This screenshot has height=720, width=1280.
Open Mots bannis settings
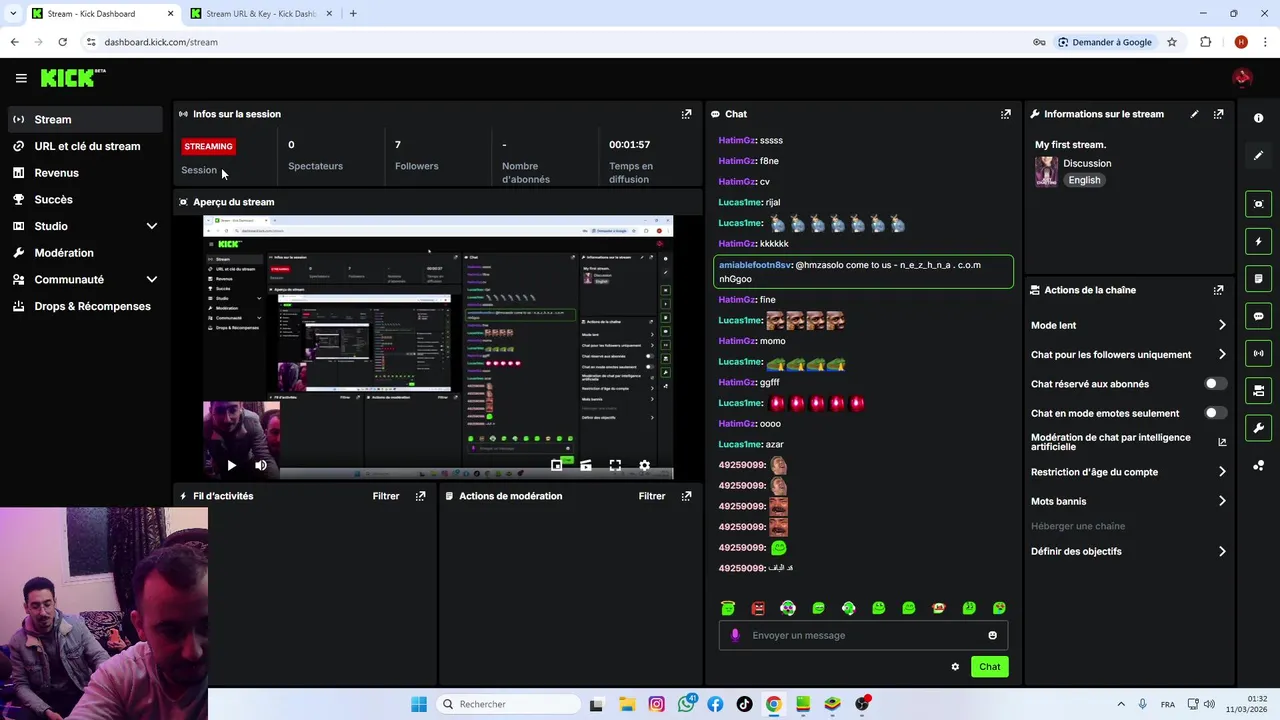(1128, 501)
